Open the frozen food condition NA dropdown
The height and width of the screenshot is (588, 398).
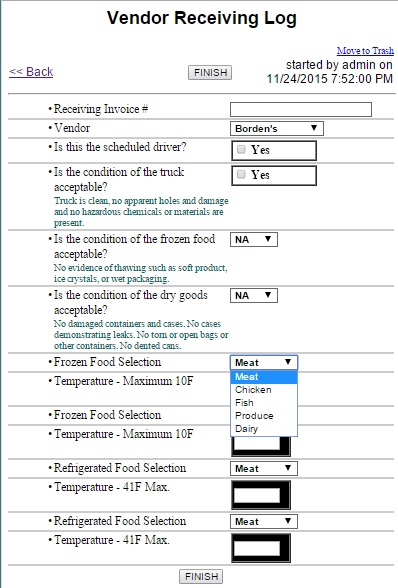tap(254, 239)
